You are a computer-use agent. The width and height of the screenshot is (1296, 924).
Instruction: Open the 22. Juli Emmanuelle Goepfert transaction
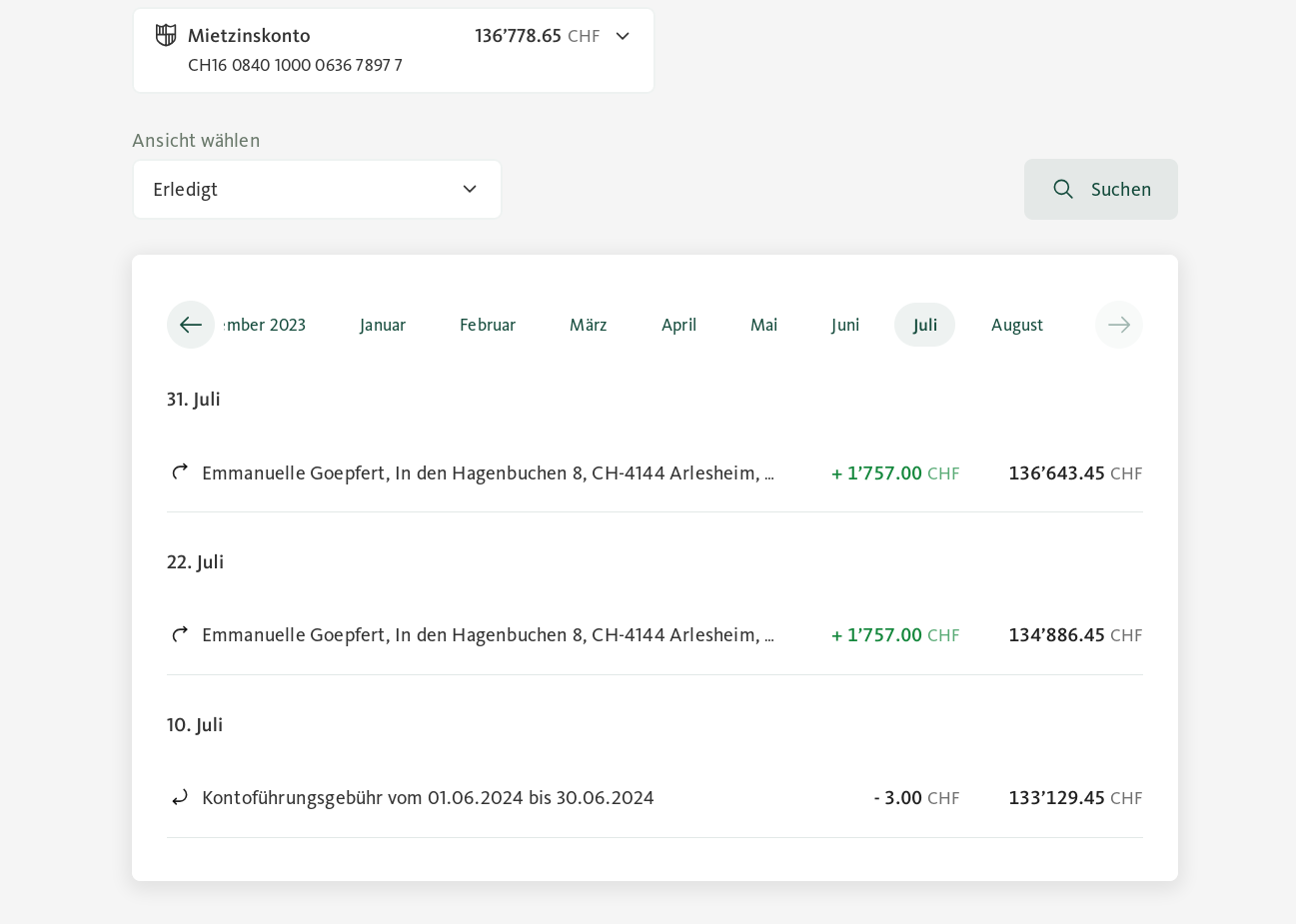654,636
